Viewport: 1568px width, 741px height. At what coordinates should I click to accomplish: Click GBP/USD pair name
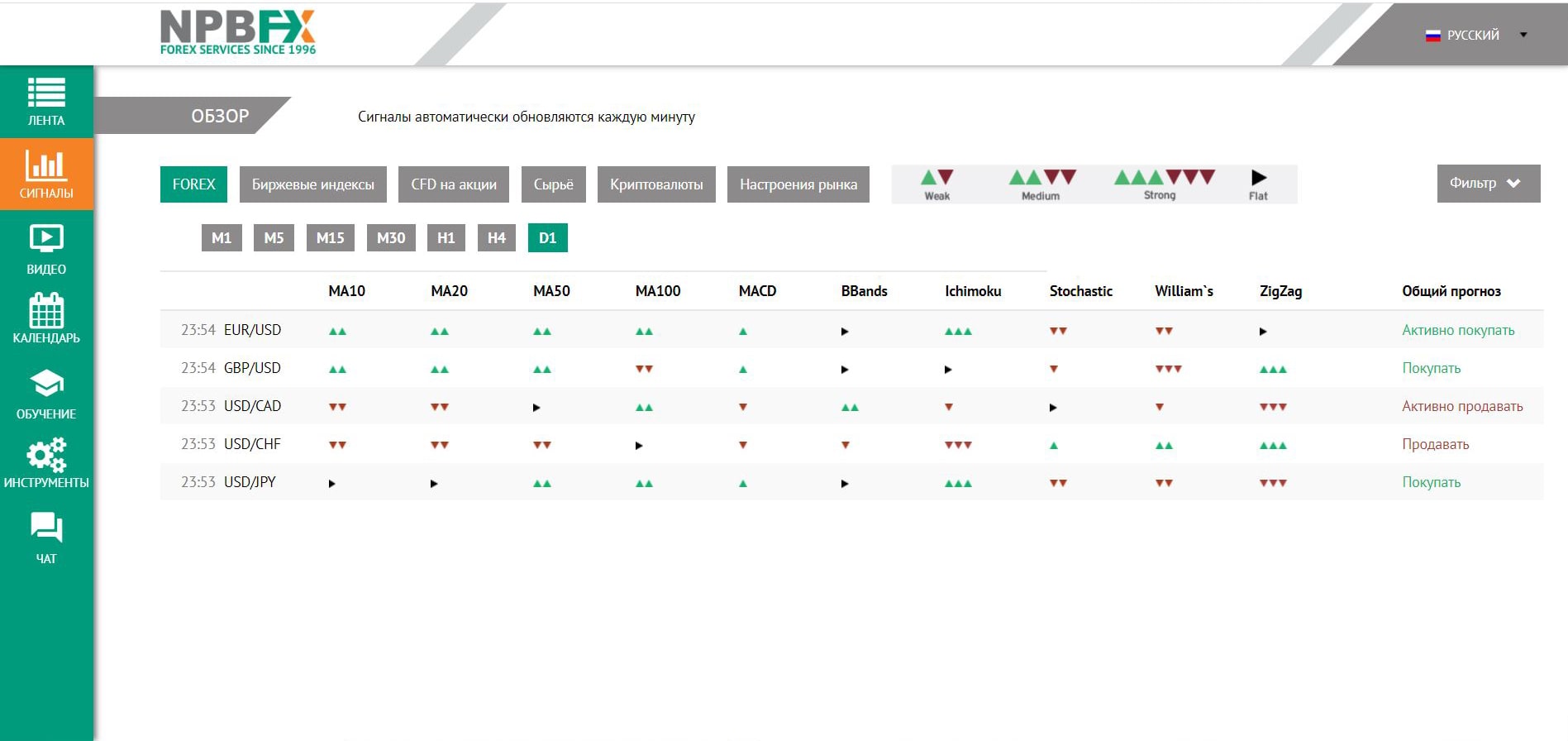coord(252,368)
